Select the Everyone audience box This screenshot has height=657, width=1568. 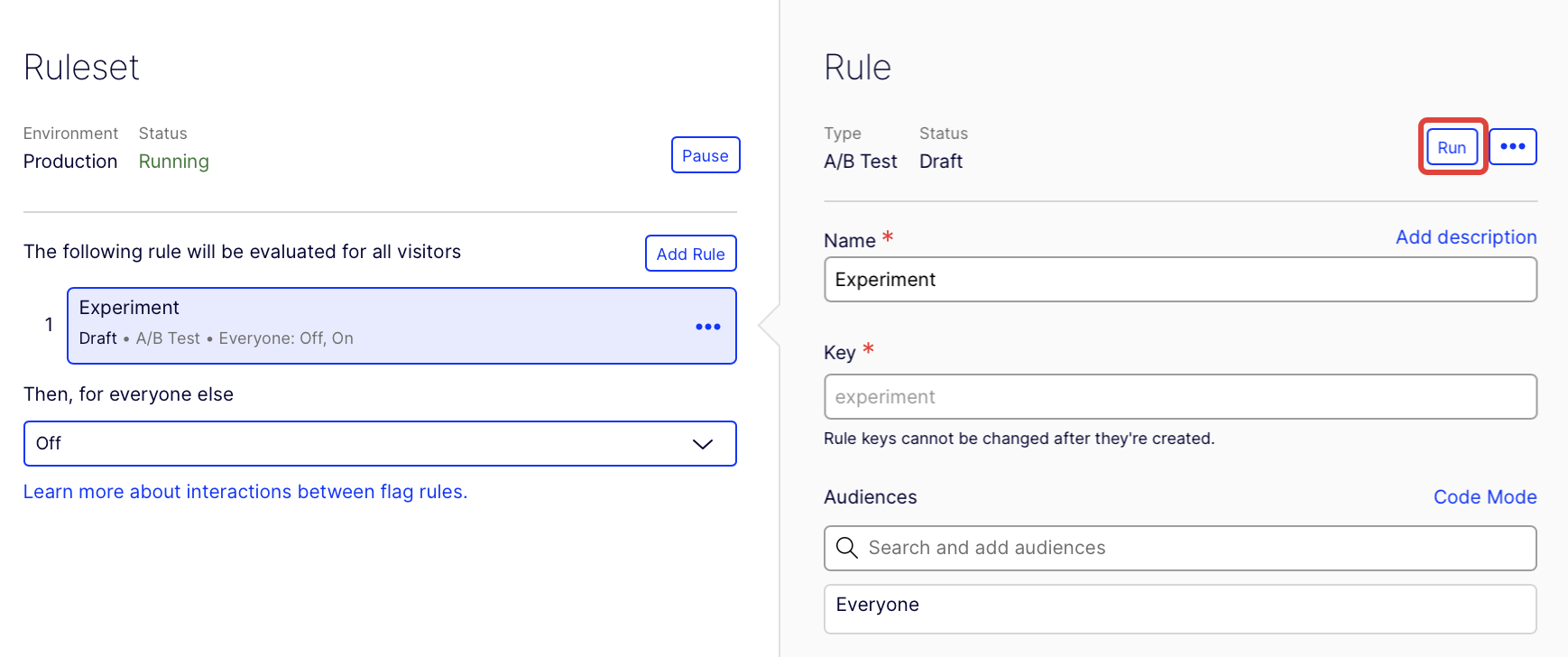click(1180, 609)
